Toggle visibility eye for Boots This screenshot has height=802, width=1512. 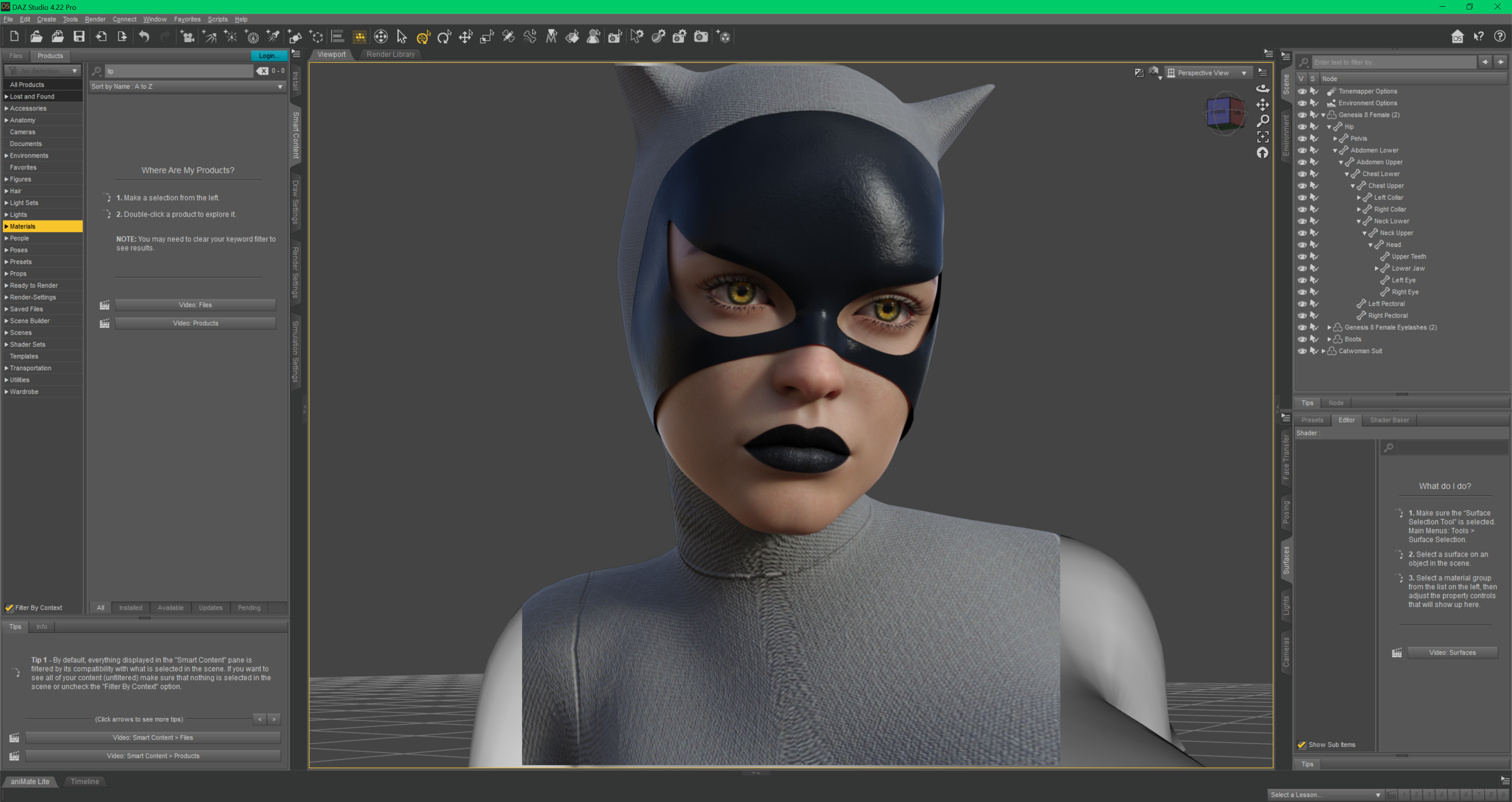1302,339
